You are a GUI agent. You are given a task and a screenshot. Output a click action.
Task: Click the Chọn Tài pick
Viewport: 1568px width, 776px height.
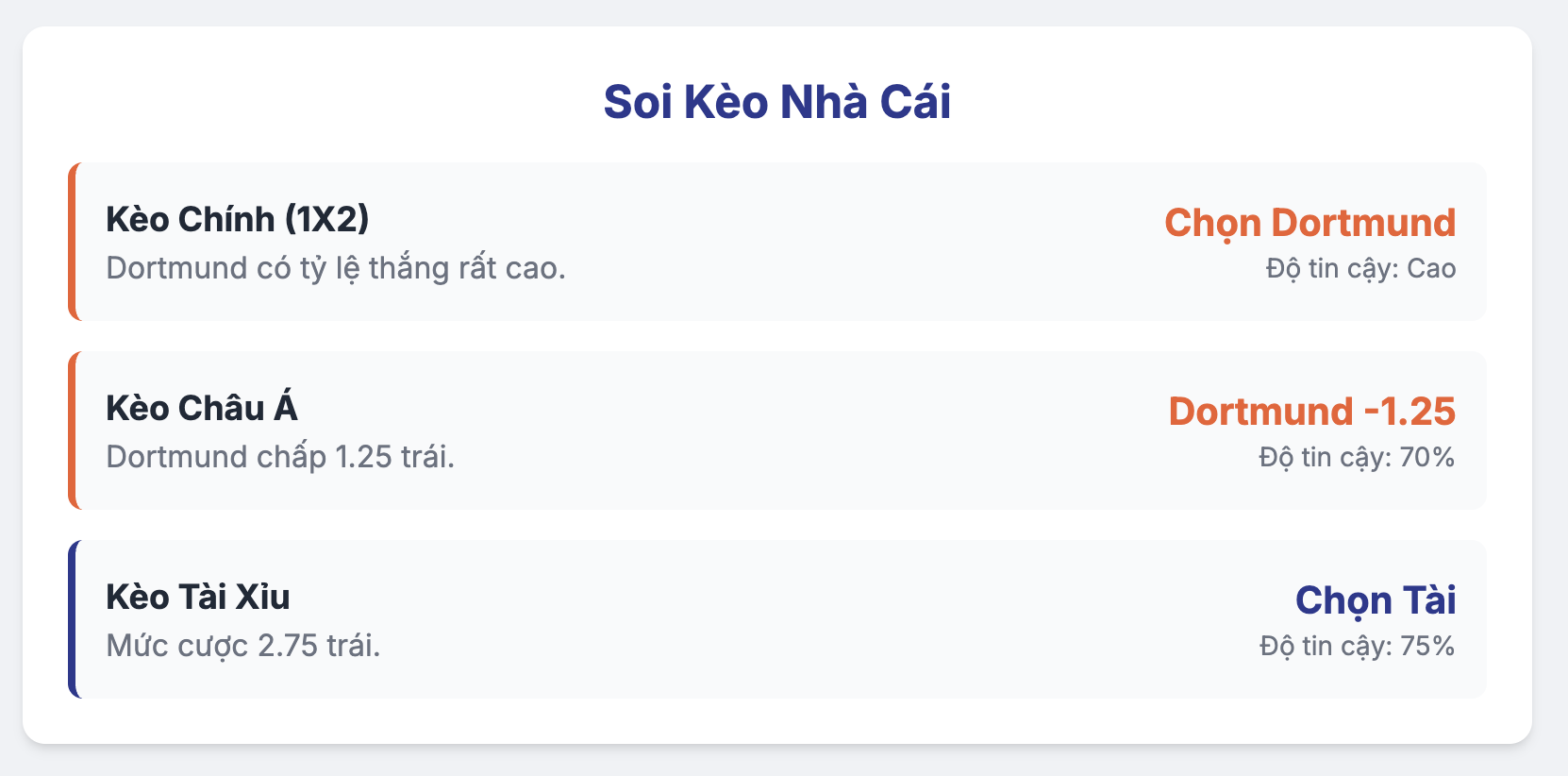click(1376, 601)
